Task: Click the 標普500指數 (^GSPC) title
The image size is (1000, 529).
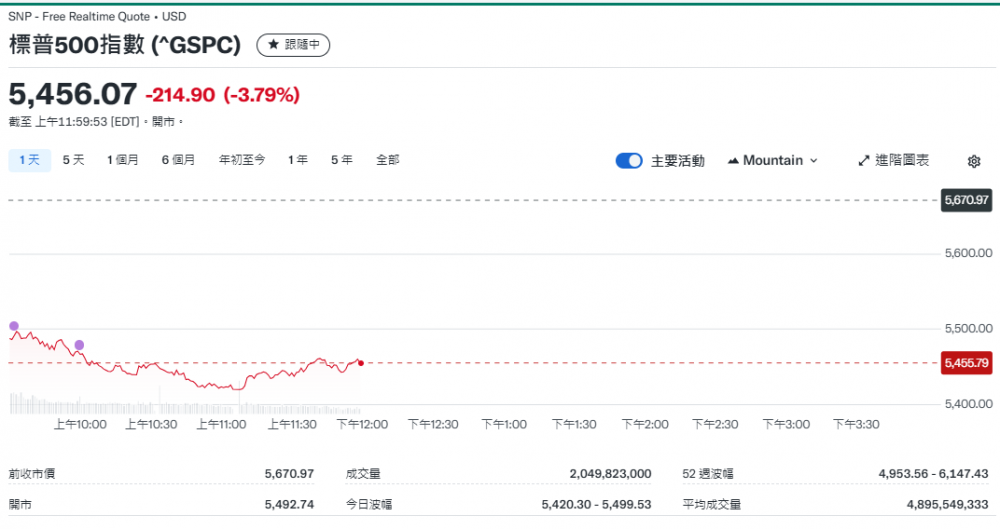Action: pos(125,45)
